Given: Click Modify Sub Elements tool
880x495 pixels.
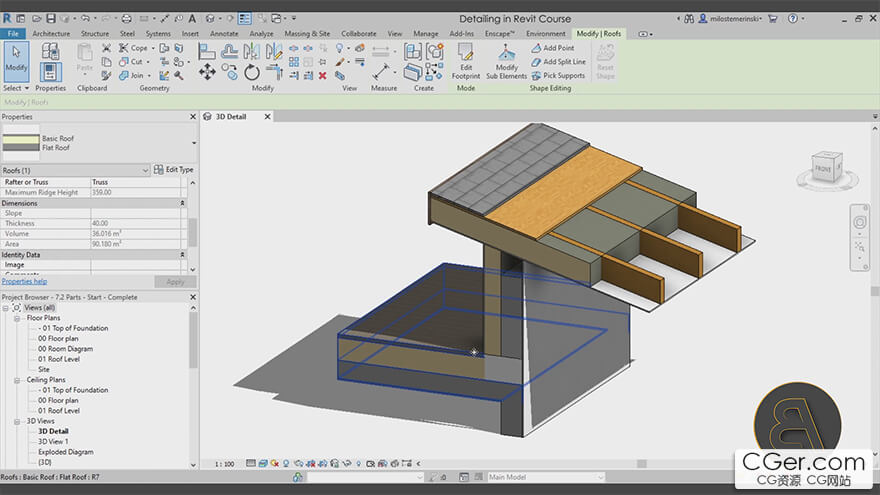Looking at the screenshot, I should coord(506,61).
